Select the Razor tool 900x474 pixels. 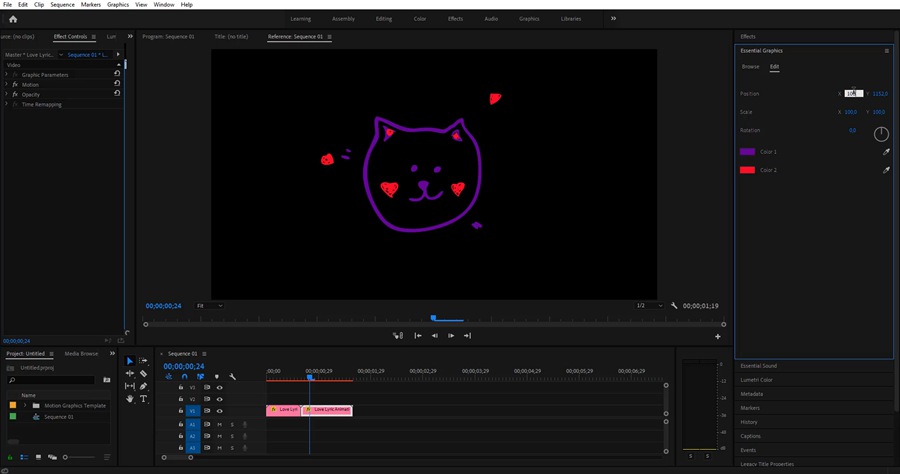click(143, 374)
